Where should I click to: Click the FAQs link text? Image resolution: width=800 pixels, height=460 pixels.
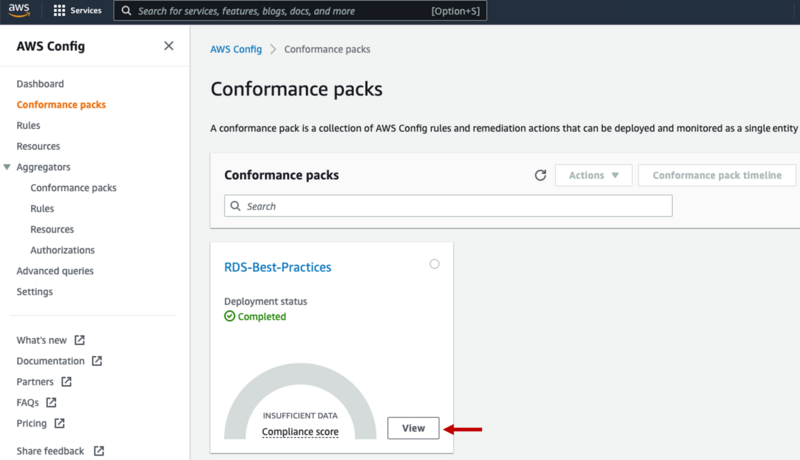tap(28, 403)
